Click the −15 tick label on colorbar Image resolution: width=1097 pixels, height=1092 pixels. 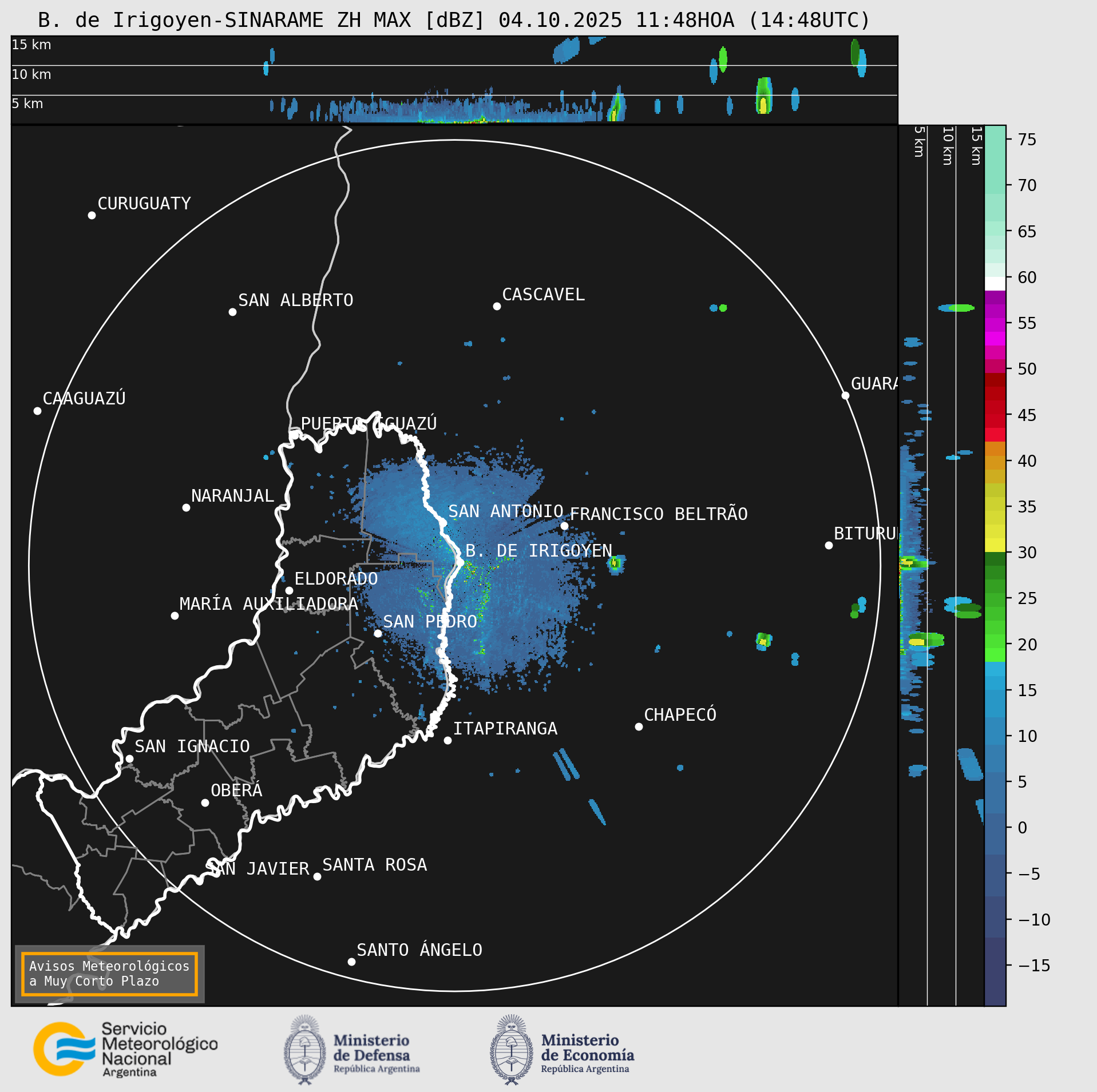tap(1034, 966)
